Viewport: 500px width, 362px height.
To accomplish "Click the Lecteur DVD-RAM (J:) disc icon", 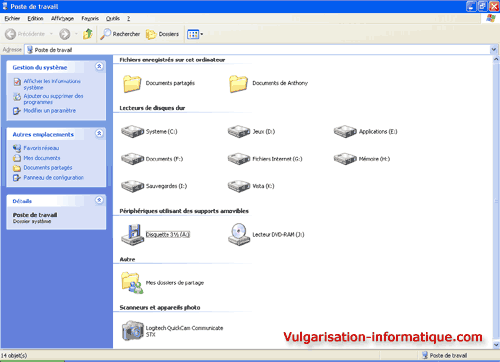I will pos(239,235).
